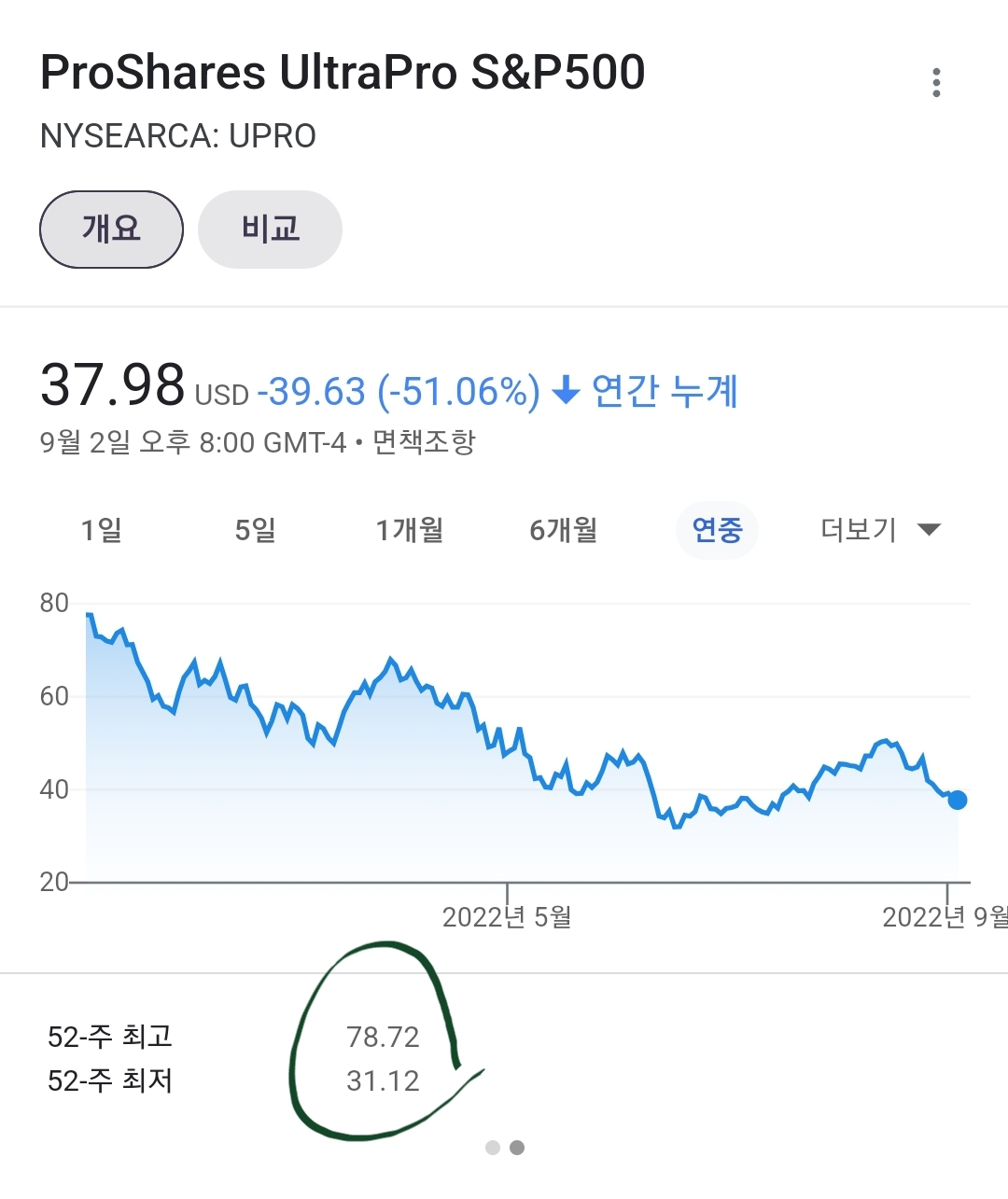
Task: Click the -39.63 (-51.06%) change value
Action: coord(399,391)
